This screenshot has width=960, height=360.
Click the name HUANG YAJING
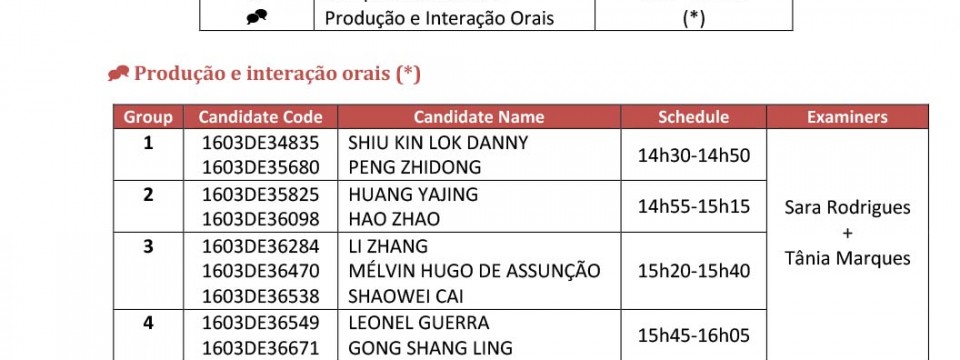tap(413, 194)
